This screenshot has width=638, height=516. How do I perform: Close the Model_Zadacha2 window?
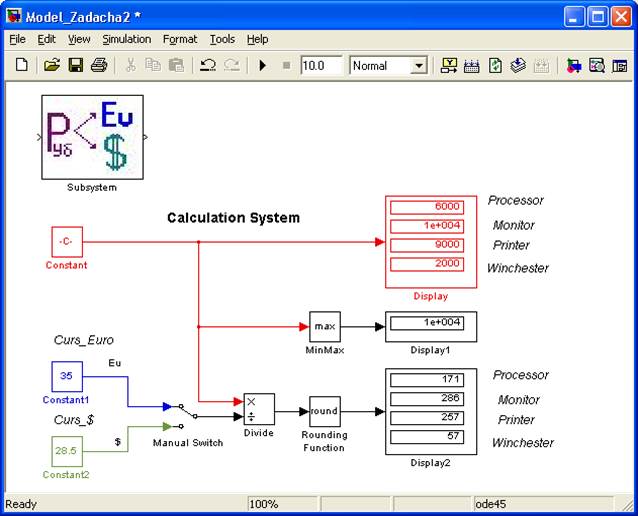(622, 17)
